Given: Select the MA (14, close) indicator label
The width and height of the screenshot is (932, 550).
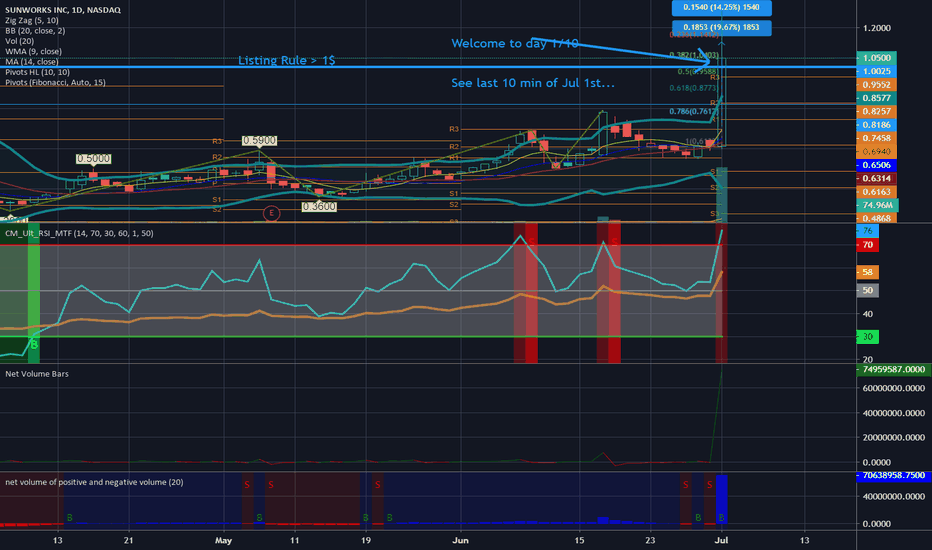Looking at the screenshot, I should pyautogui.click(x=32, y=62).
